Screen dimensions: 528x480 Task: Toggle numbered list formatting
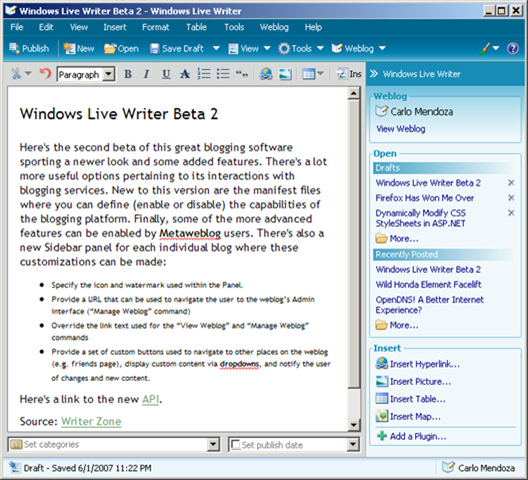point(204,74)
